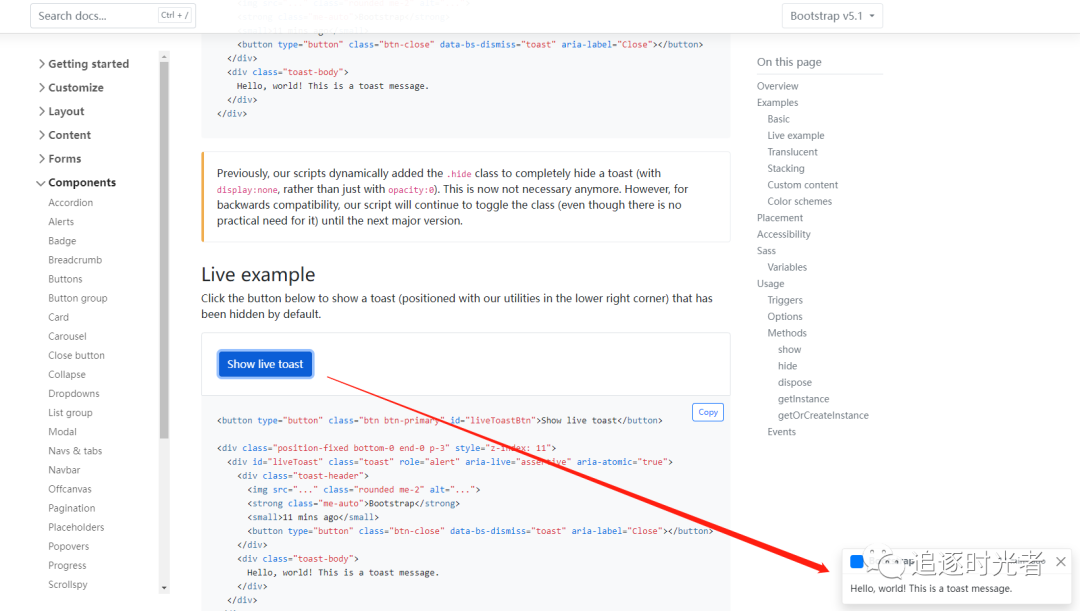This screenshot has height=611, width=1080.
Task: Open the Bootstrap v5.1 version dropdown
Action: click(832, 16)
